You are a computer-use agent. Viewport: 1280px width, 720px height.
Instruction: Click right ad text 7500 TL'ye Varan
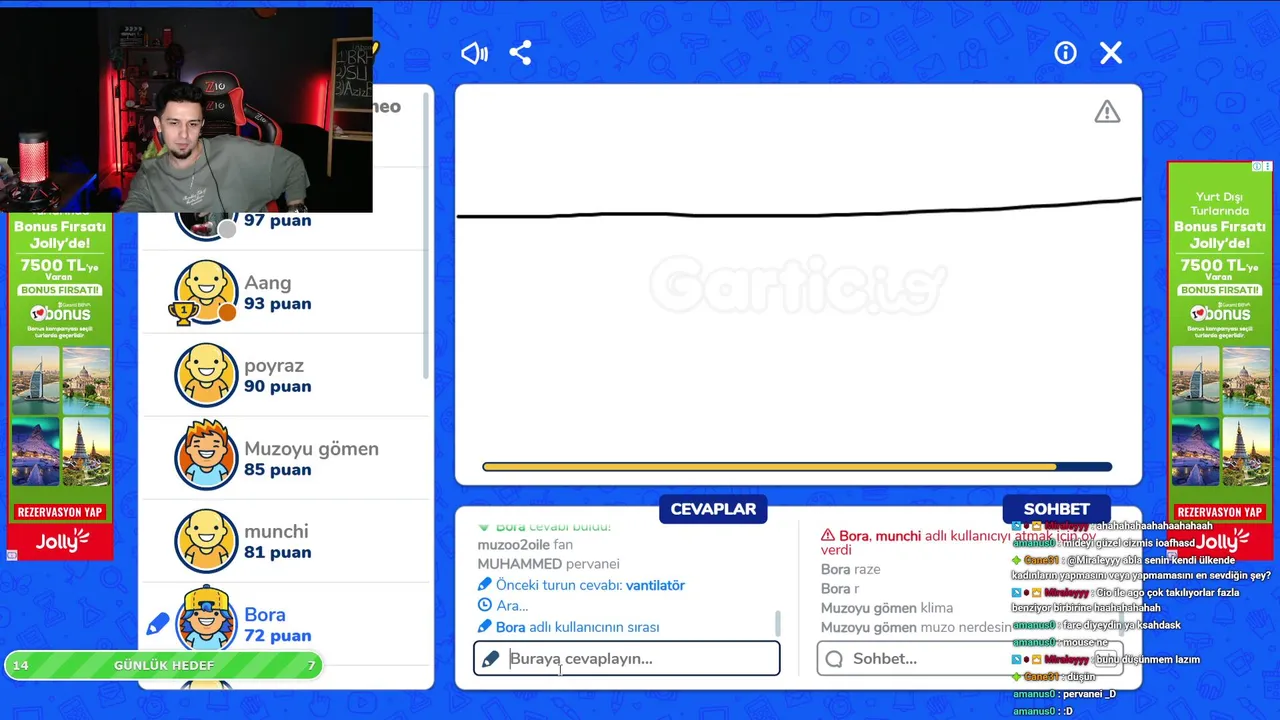(x=1218, y=268)
